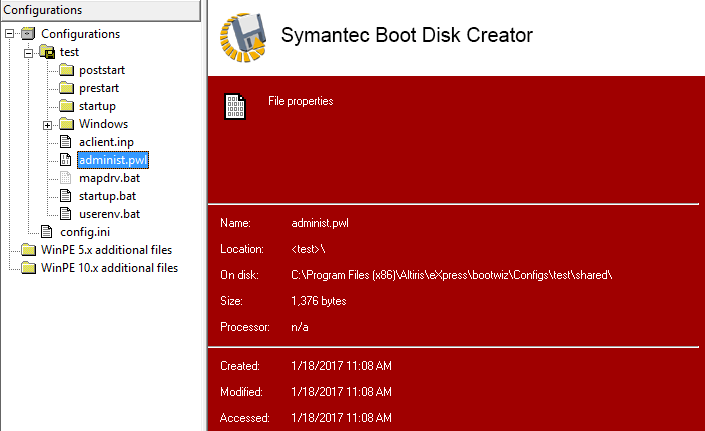Screen dimensions: 705x431
Task: Click the aclient.inp file icon
Action: pyautogui.click(x=67, y=142)
